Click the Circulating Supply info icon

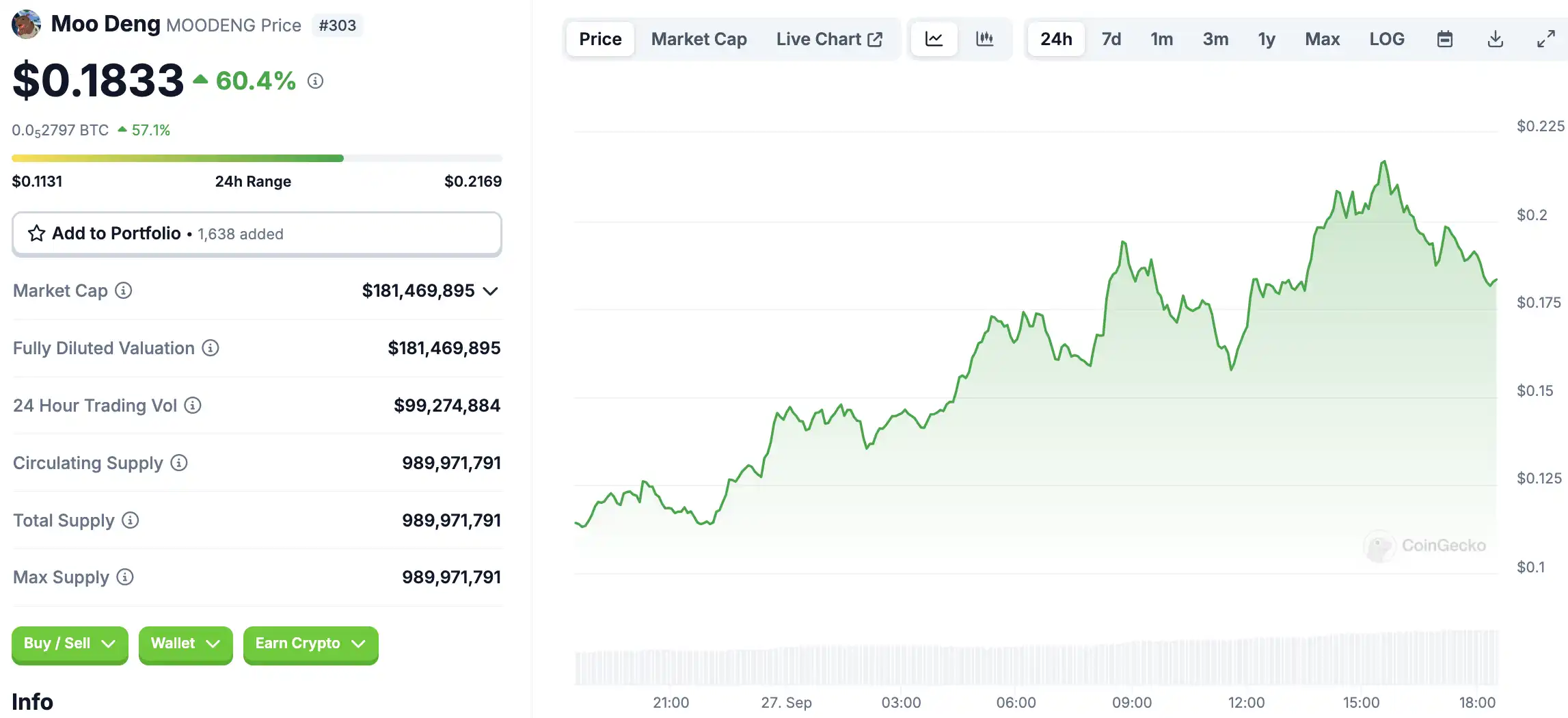point(179,463)
